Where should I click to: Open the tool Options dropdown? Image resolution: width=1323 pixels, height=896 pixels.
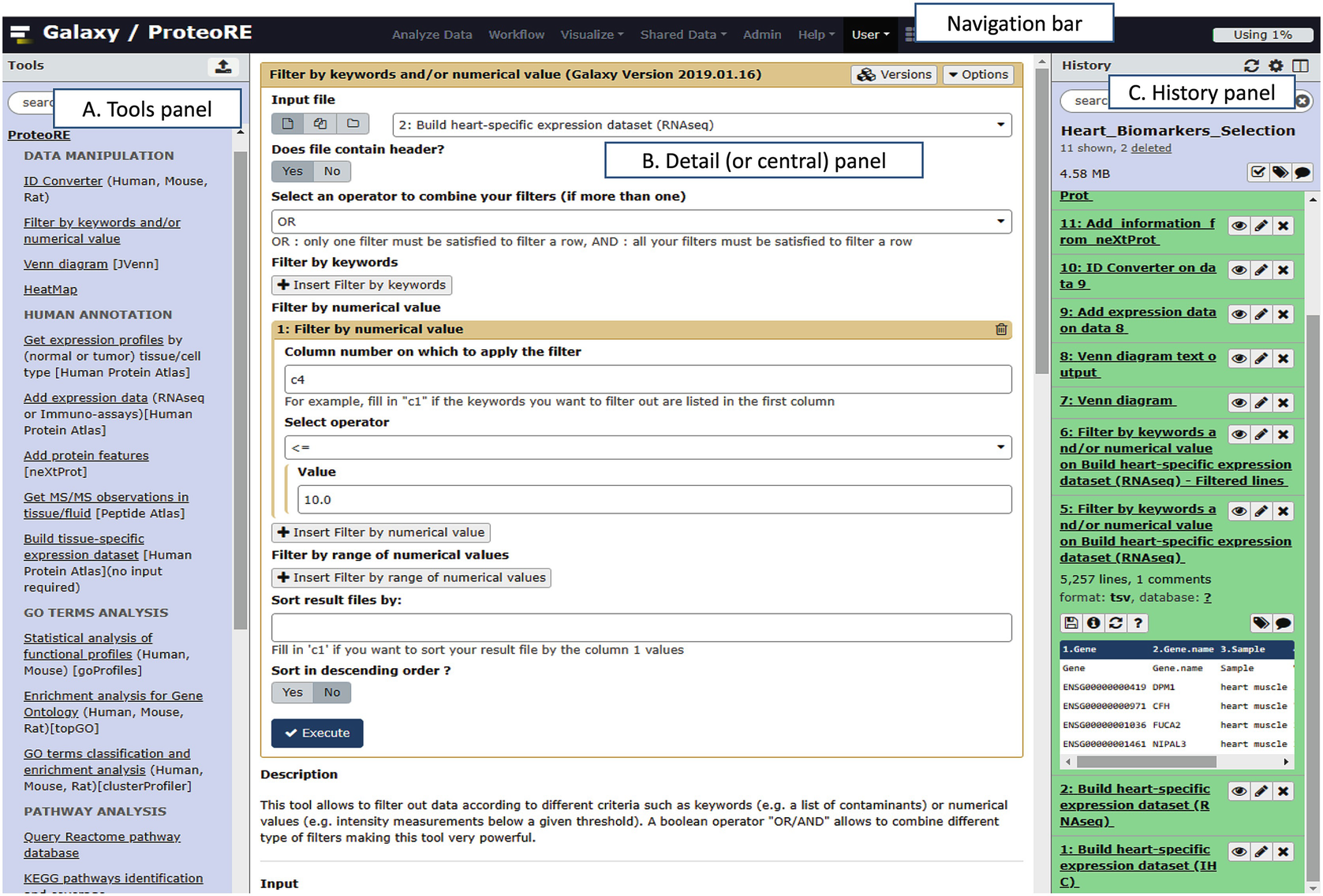click(978, 74)
